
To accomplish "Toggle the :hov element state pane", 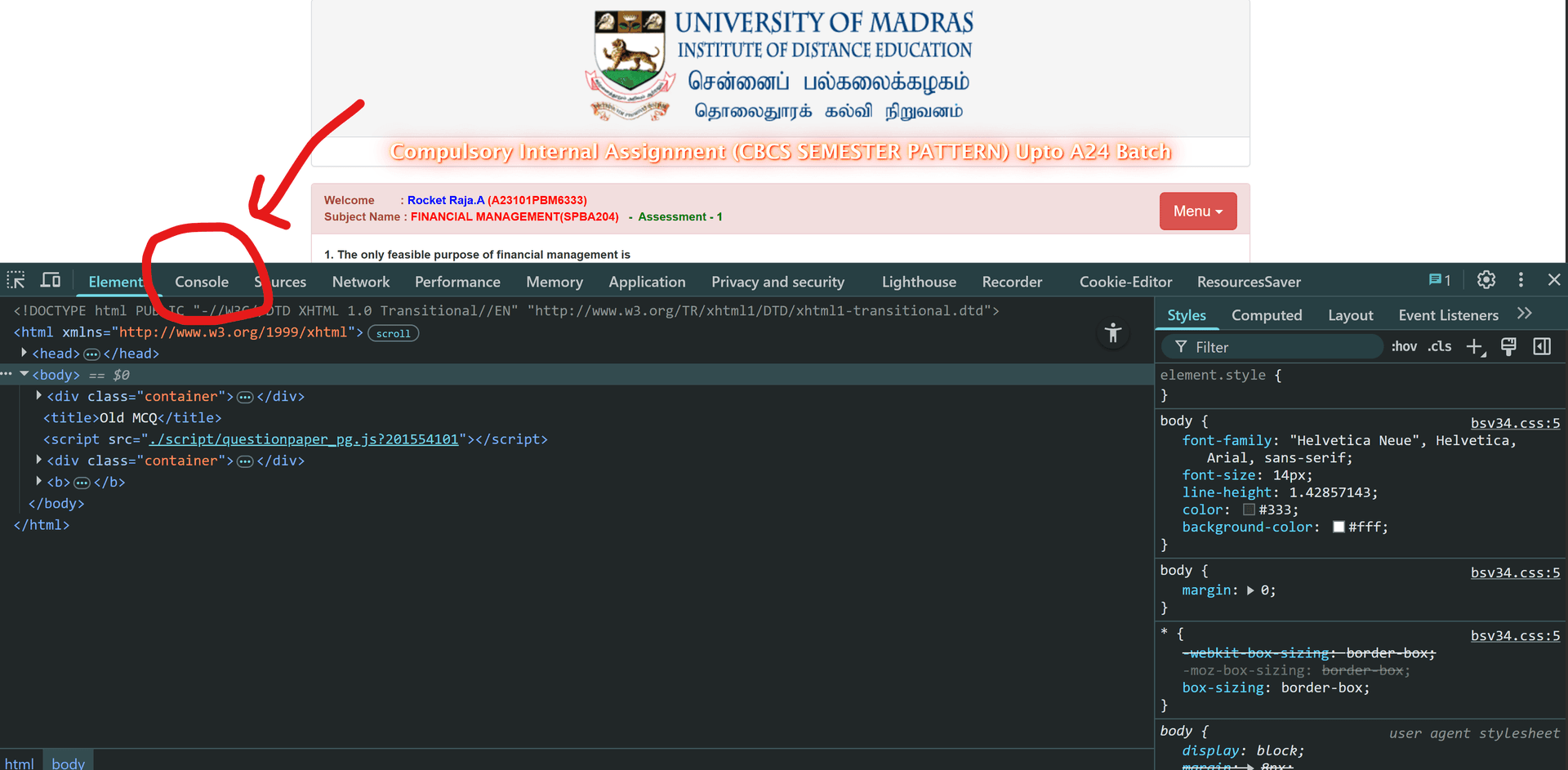I will 1403,346.
